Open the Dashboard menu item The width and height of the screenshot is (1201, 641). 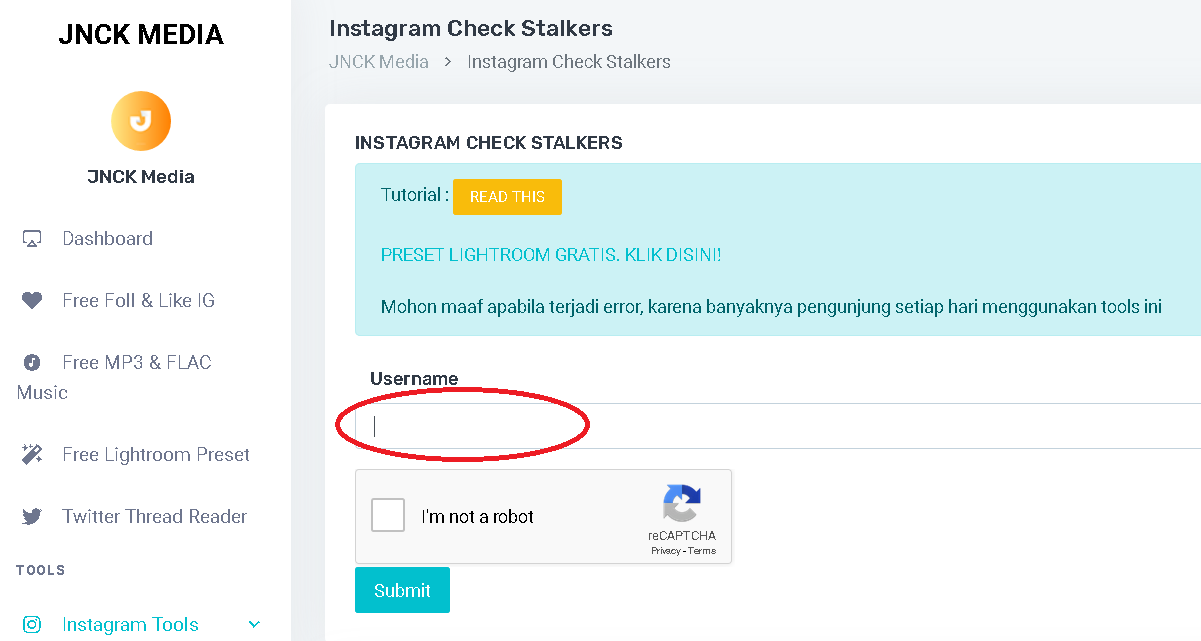(x=108, y=239)
